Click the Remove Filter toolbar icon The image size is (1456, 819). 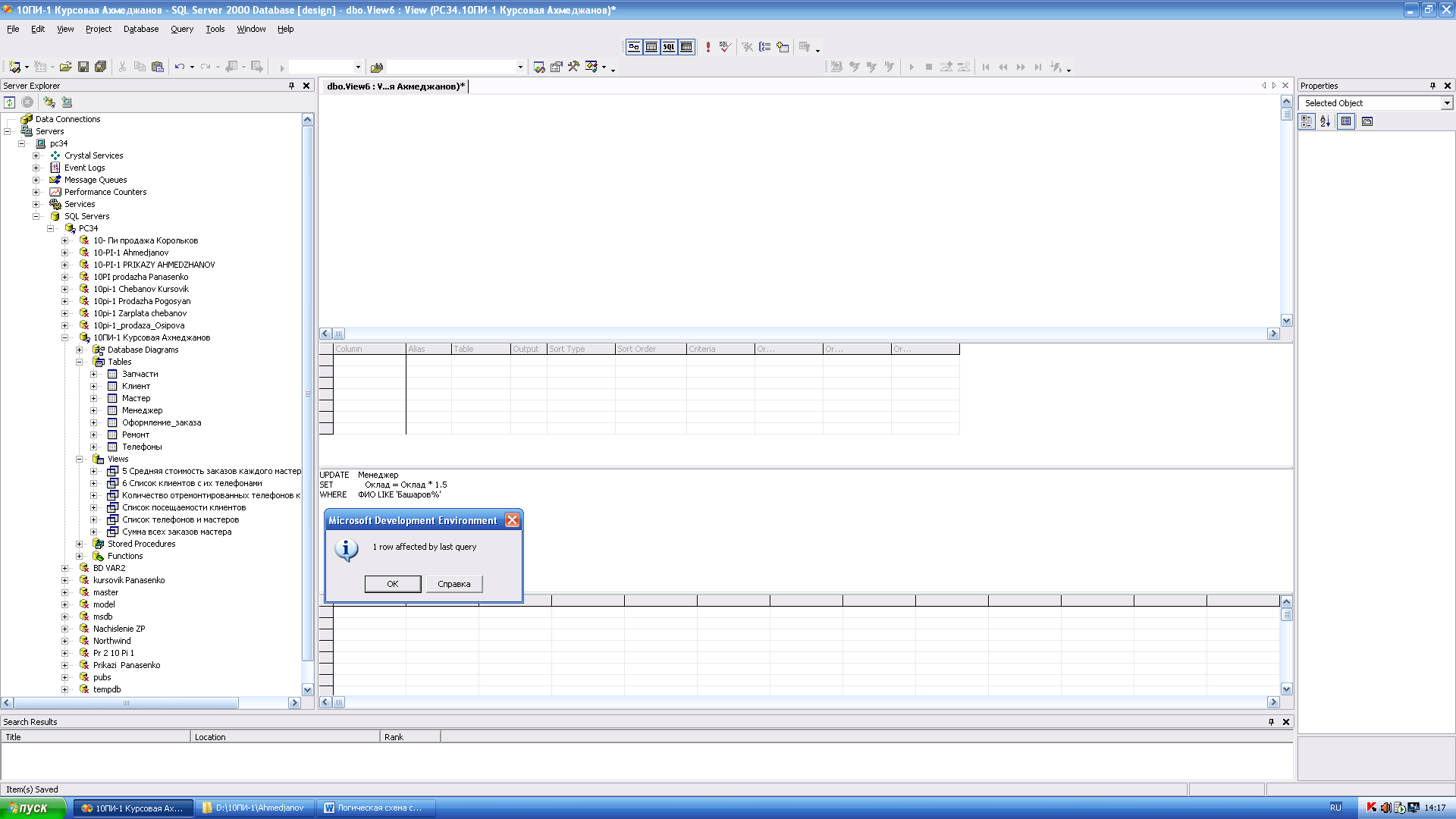tap(748, 47)
